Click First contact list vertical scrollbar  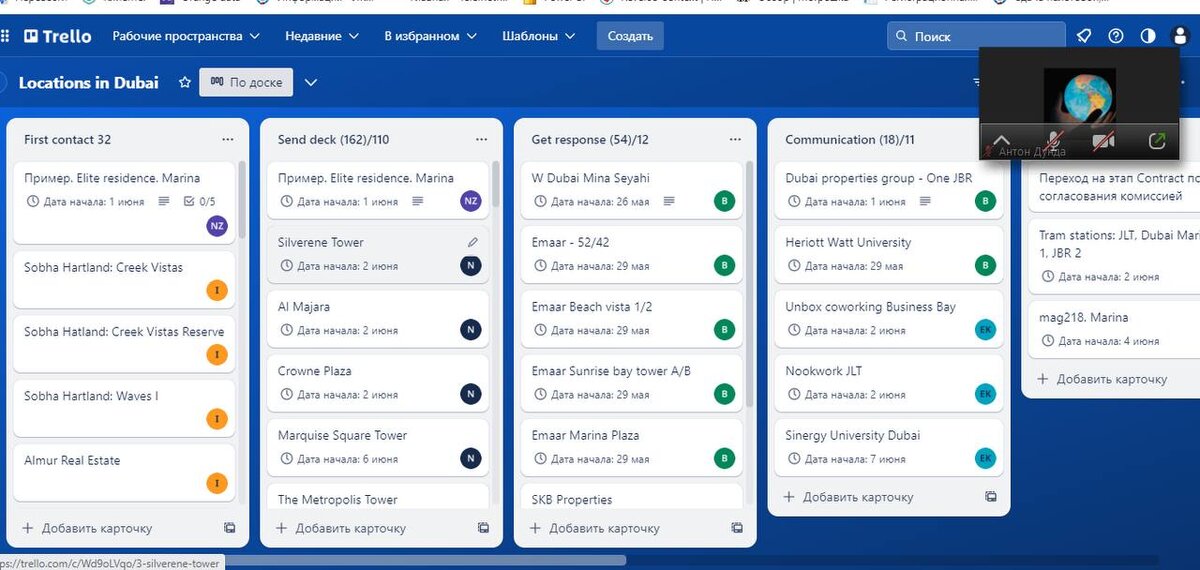242,200
